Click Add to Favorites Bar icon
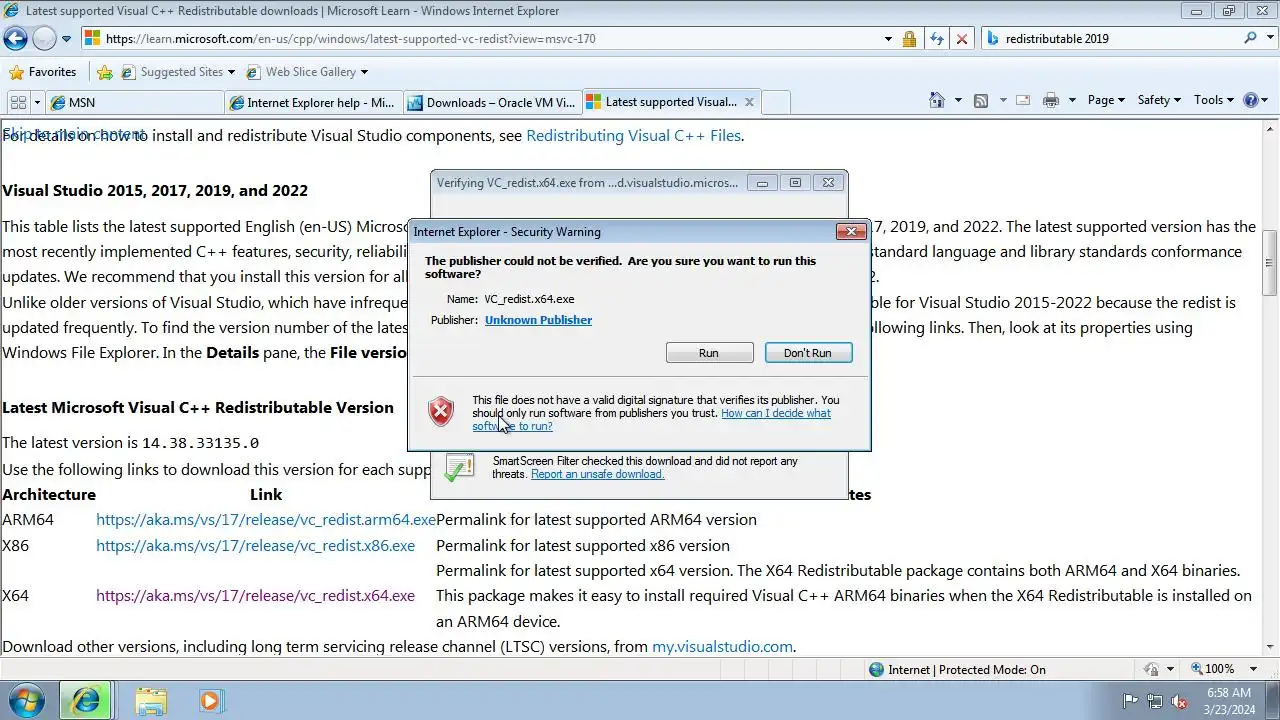The height and width of the screenshot is (720, 1280). (105, 72)
